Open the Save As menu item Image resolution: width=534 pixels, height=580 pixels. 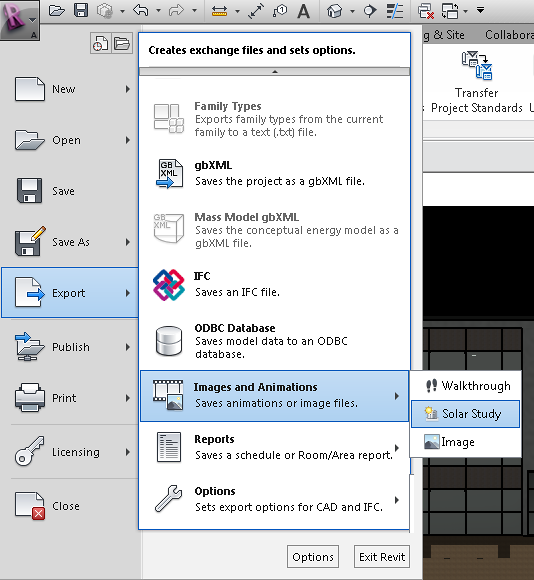70,242
